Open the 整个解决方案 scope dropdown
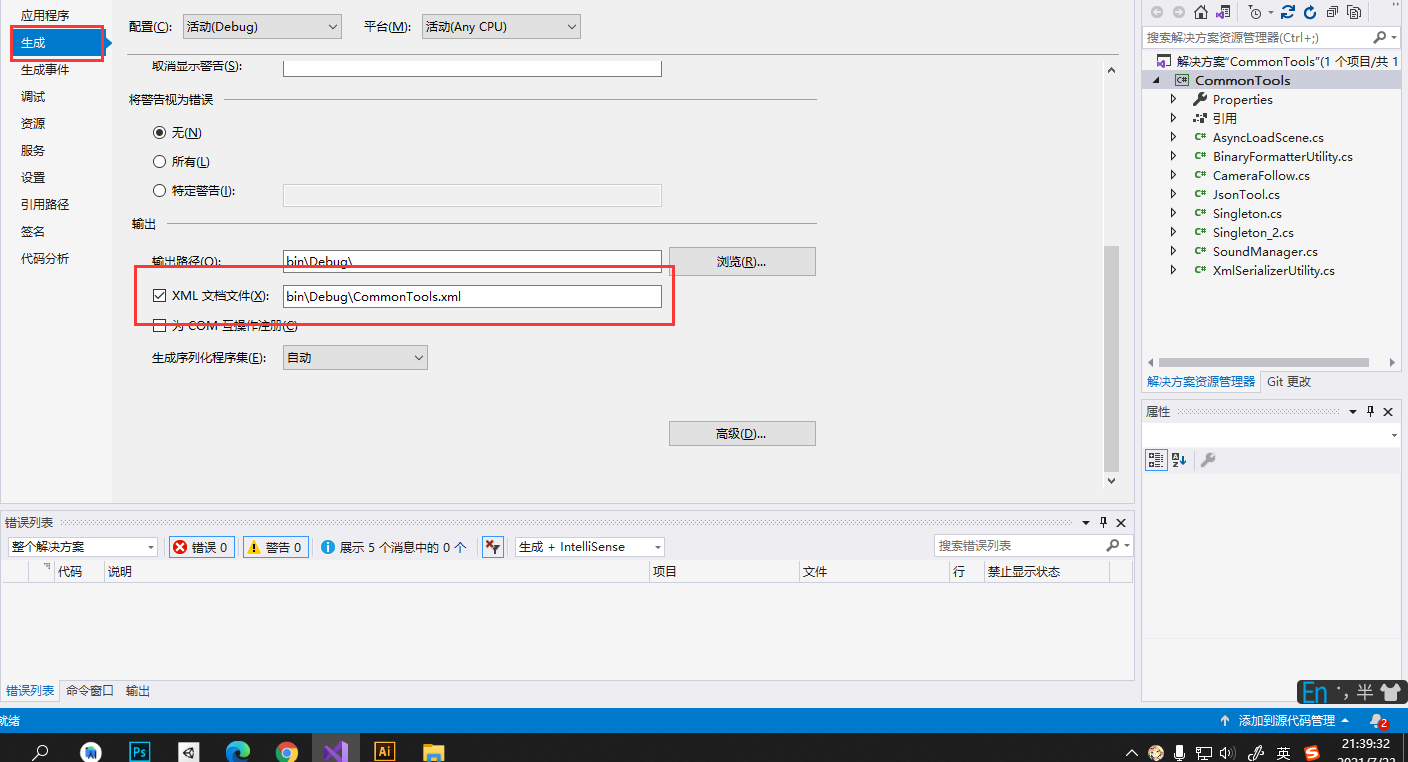This screenshot has width=1408, height=762. pyautogui.click(x=83, y=547)
